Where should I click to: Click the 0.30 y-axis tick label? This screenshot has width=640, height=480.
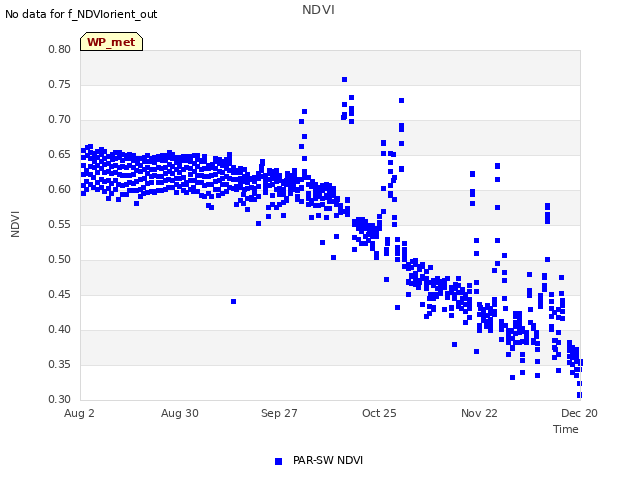click(60, 399)
